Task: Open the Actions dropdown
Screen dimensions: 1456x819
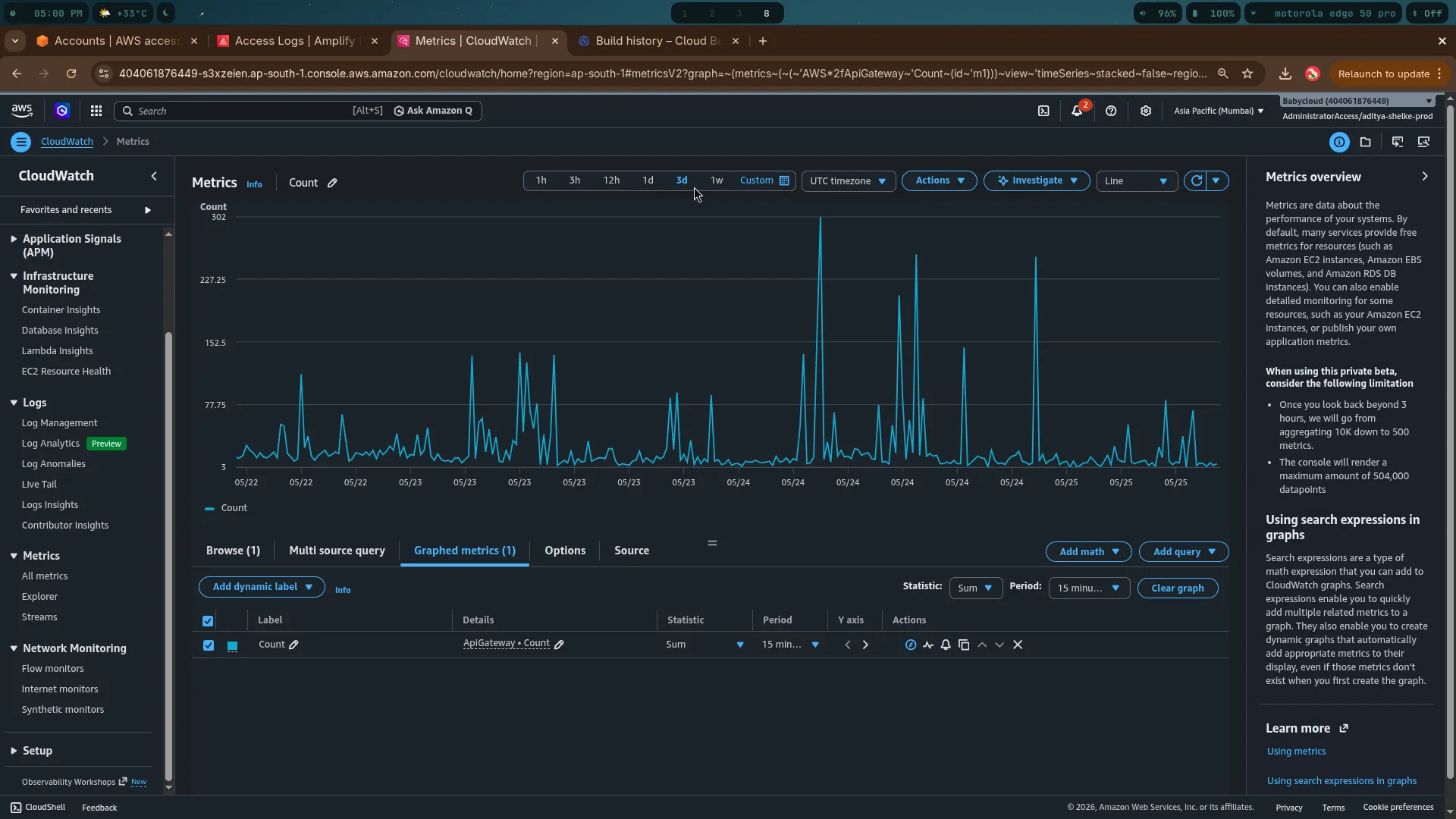Action: [x=940, y=180]
